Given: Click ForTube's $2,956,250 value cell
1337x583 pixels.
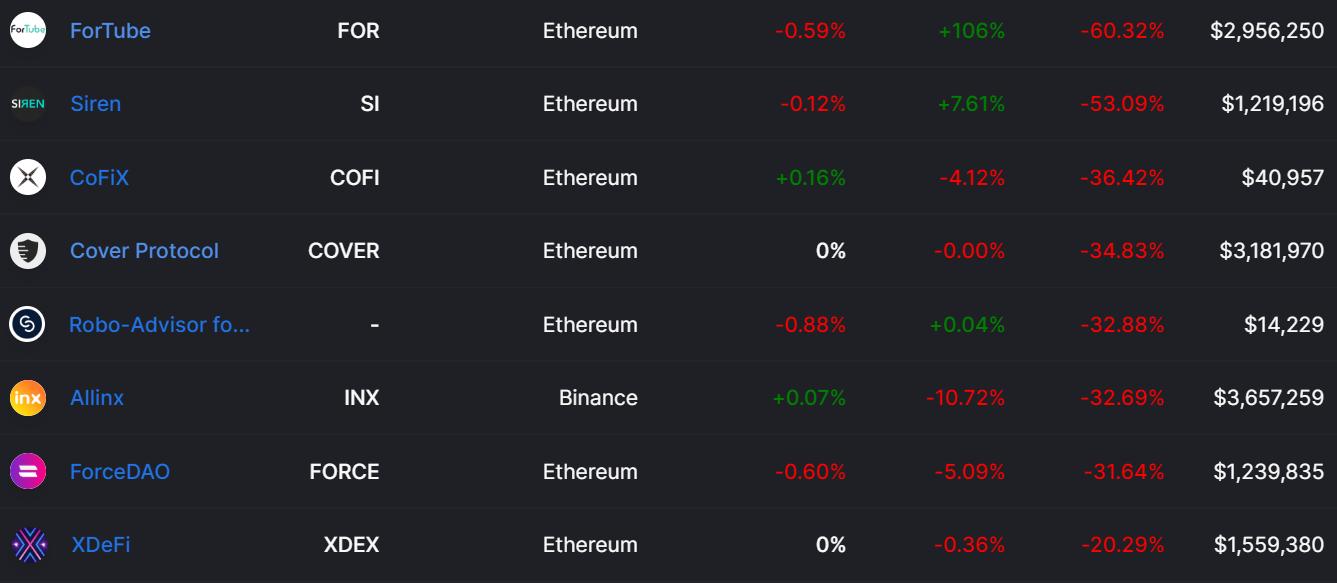Looking at the screenshot, I should 1266,31.
